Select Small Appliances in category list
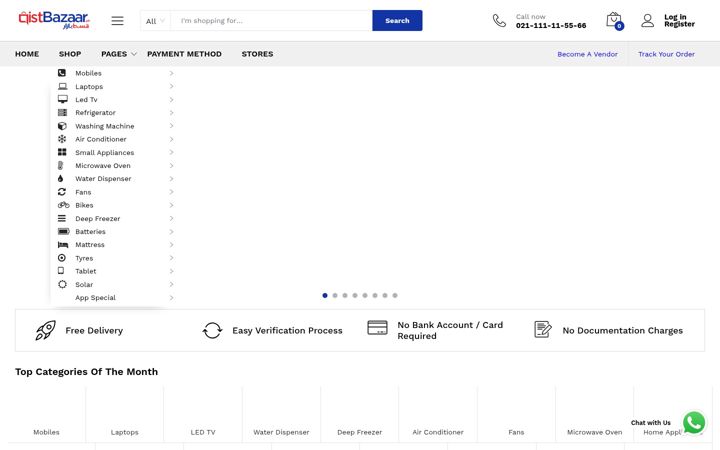The width and height of the screenshot is (720, 450). point(105,152)
